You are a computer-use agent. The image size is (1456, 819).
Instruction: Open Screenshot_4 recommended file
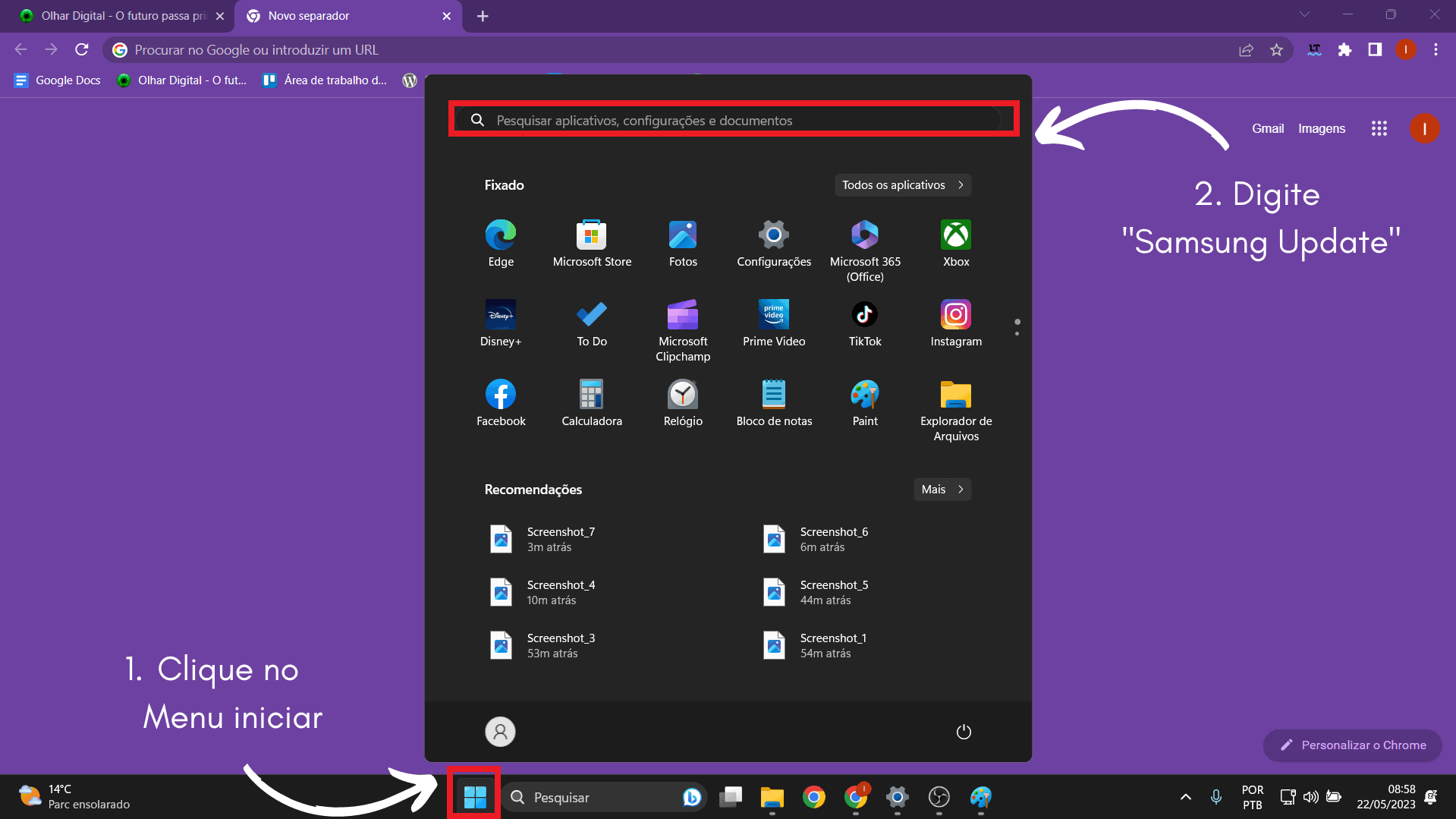pyautogui.click(x=542, y=592)
